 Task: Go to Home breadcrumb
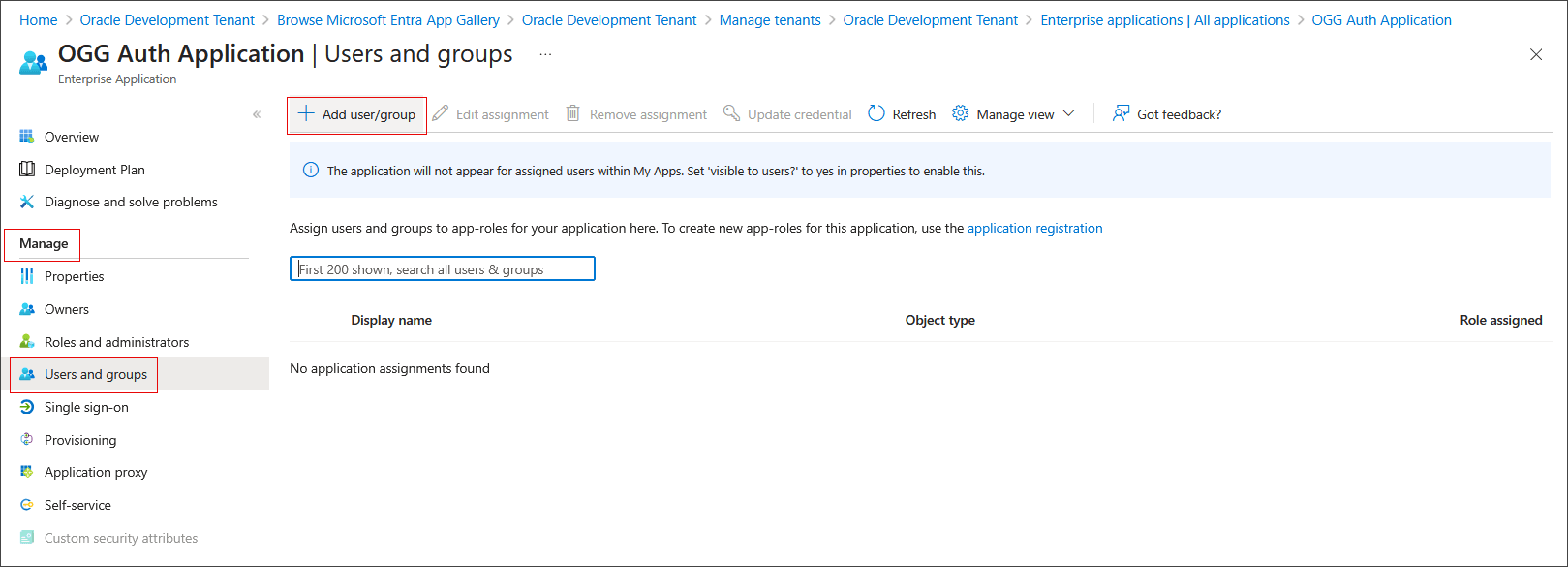39,19
